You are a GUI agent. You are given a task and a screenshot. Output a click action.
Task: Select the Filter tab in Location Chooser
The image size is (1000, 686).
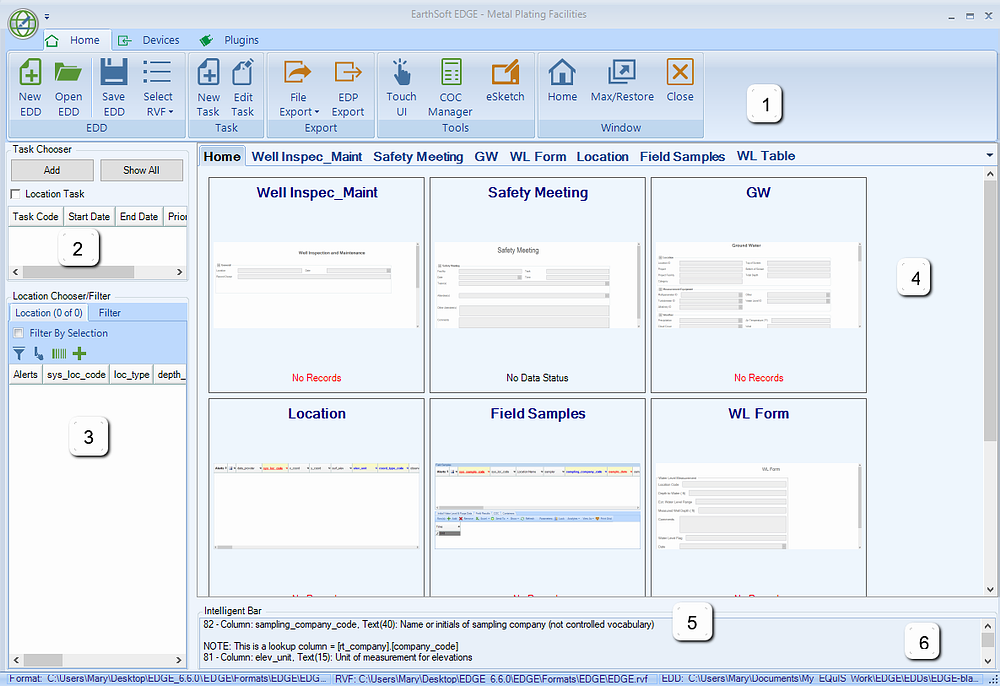pyautogui.click(x=108, y=312)
